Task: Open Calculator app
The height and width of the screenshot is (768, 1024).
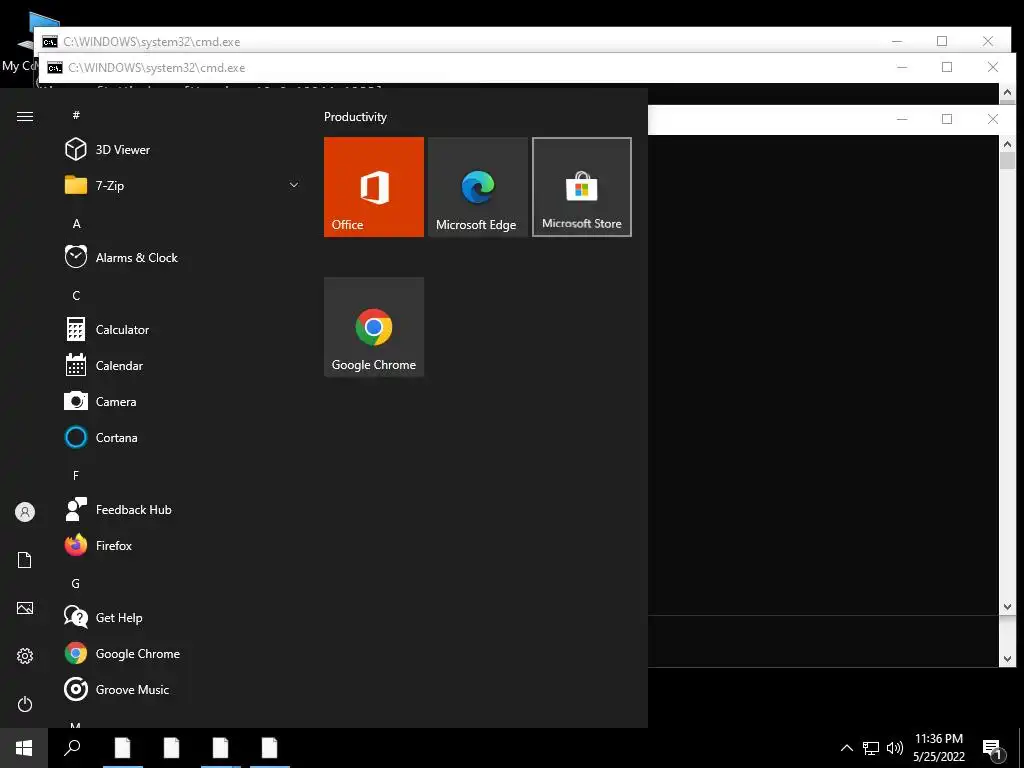Action: click(183, 329)
